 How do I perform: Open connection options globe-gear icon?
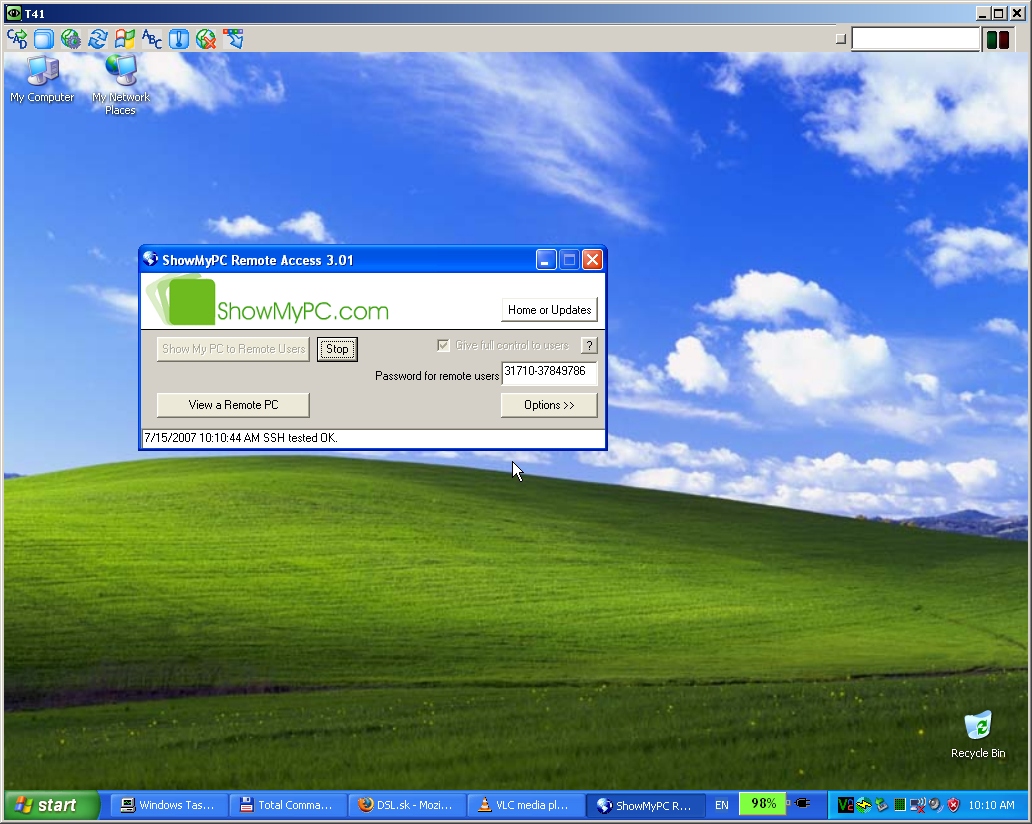pyautogui.click(x=71, y=39)
